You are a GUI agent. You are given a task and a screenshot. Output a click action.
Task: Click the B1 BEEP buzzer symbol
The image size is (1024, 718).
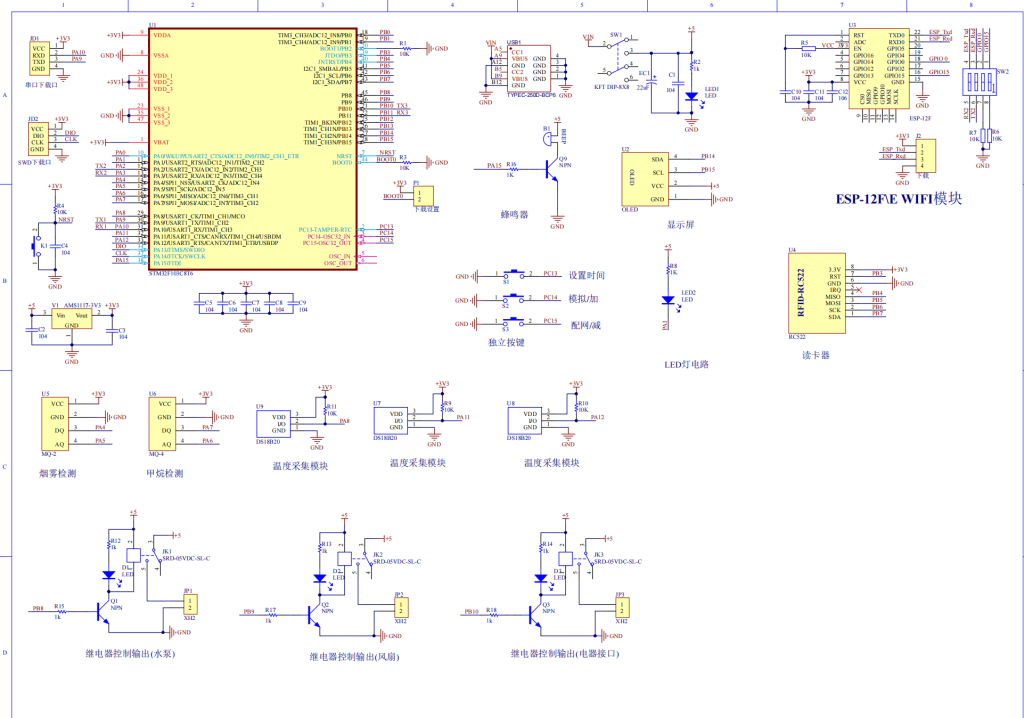pyautogui.click(x=547, y=141)
